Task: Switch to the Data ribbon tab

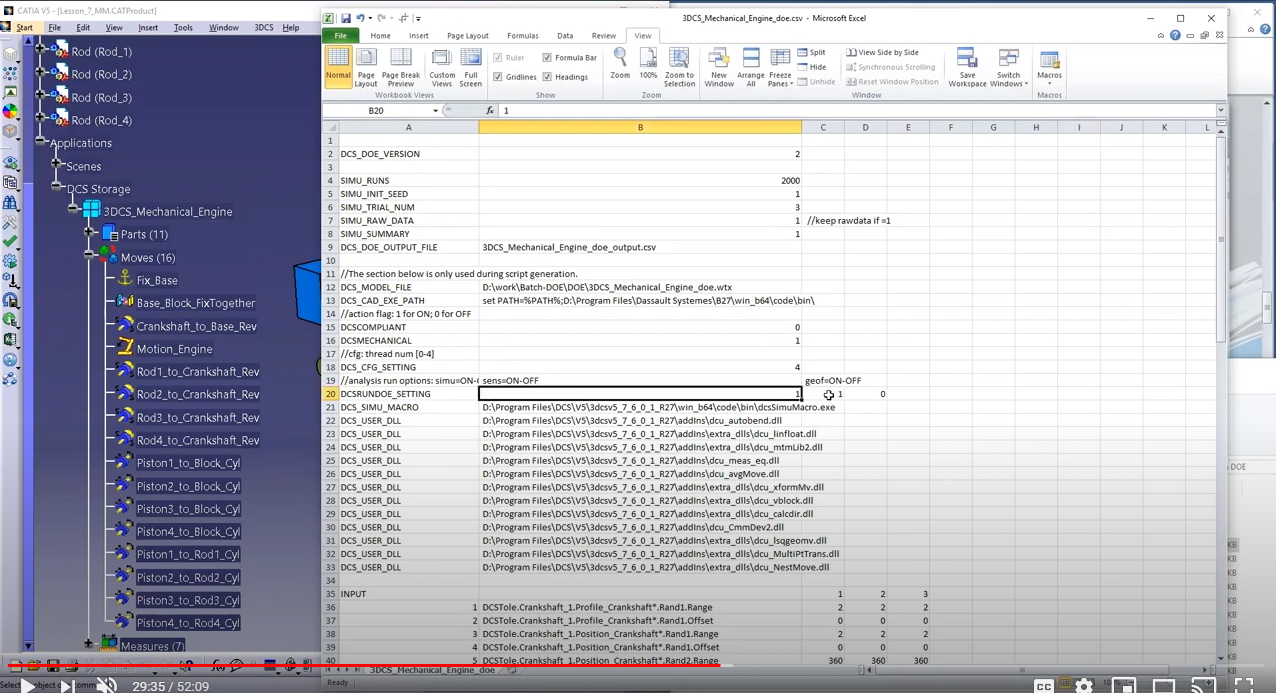Action: [x=565, y=35]
